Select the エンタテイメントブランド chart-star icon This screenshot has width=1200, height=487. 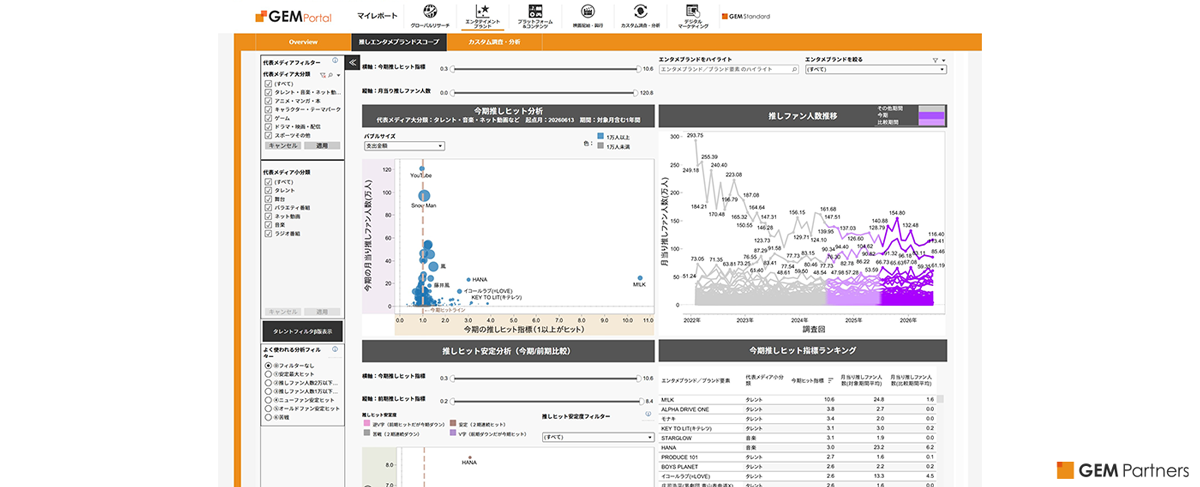coord(482,12)
